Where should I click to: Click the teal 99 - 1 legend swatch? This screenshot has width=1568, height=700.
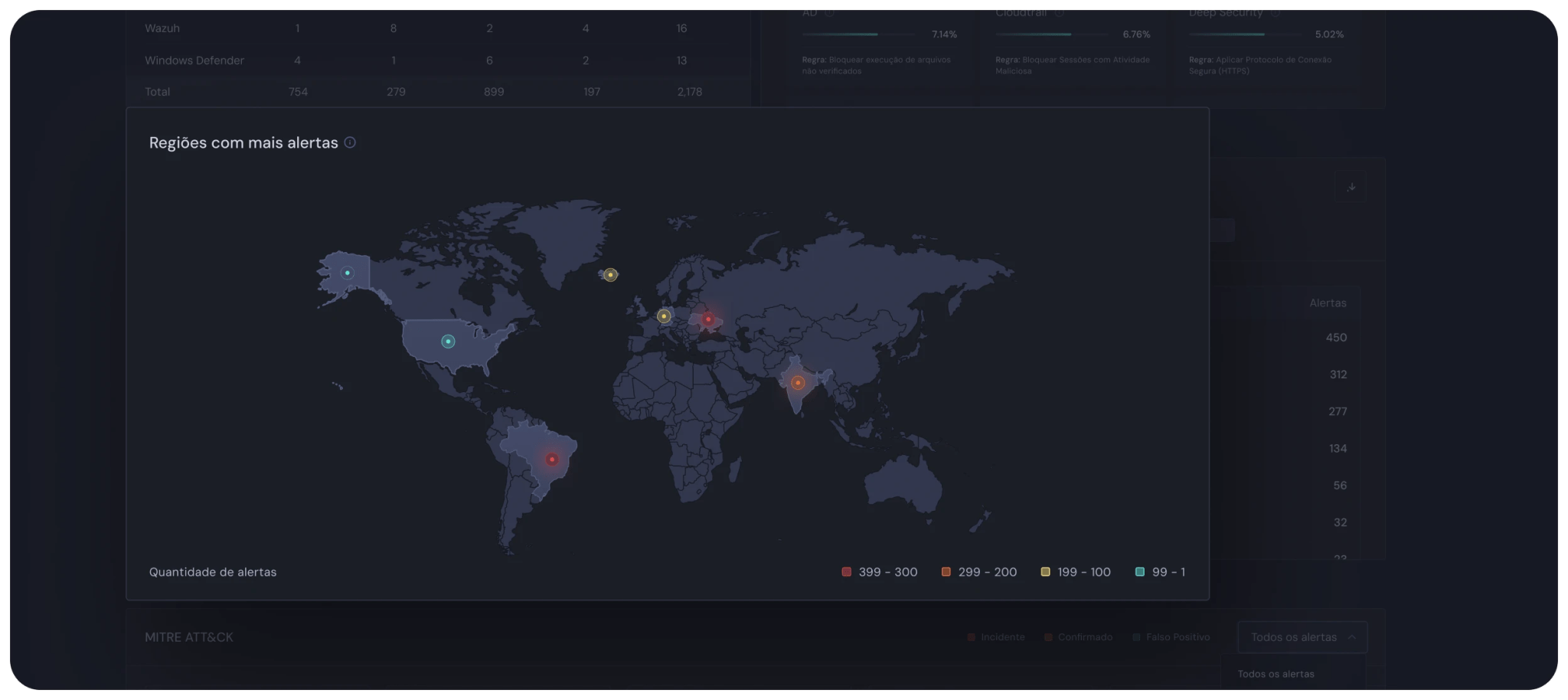(x=1140, y=572)
